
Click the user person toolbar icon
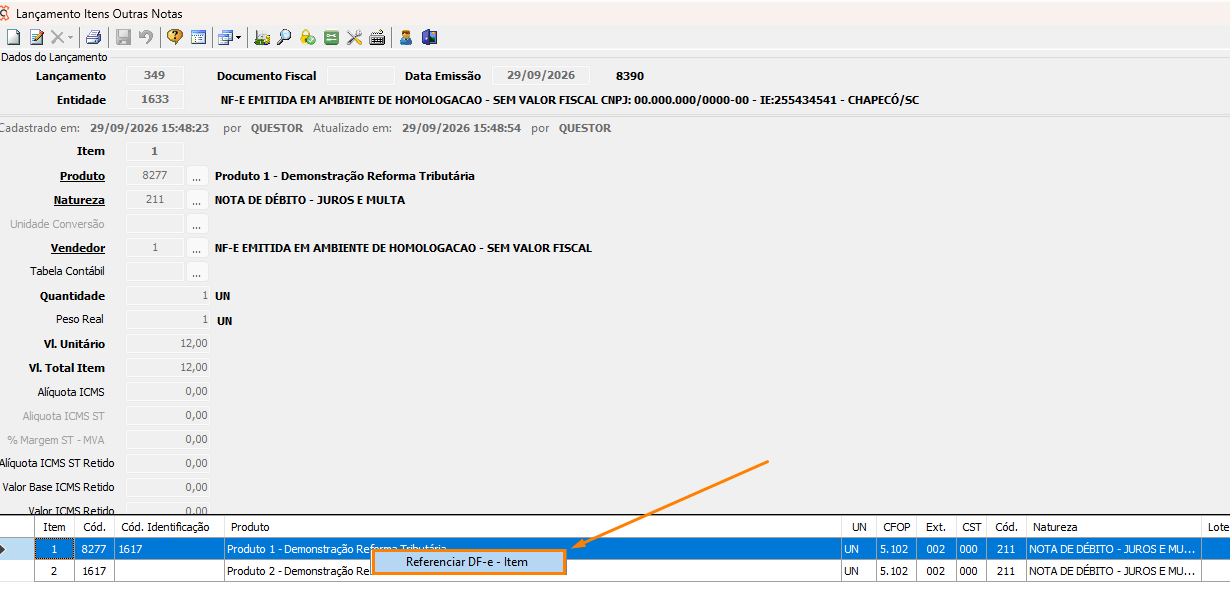pos(406,37)
